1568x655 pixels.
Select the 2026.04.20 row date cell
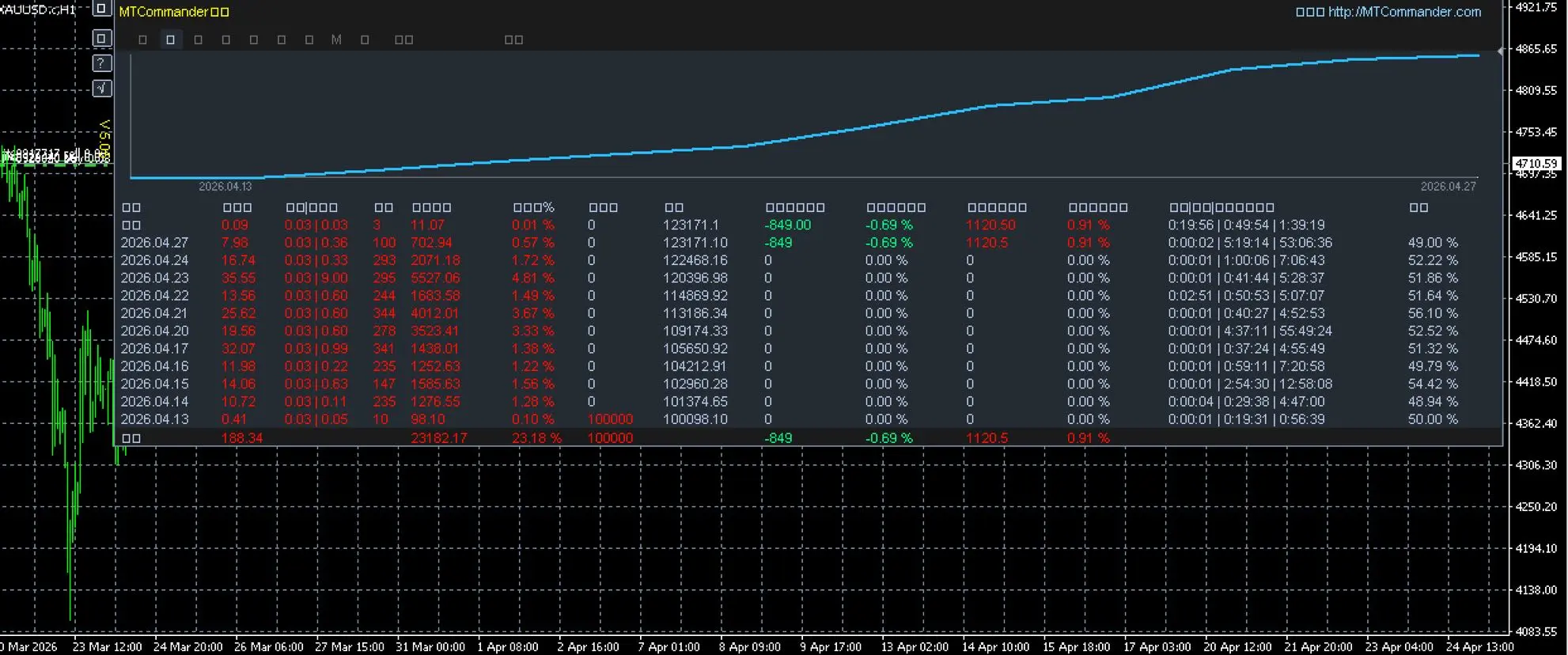point(154,331)
